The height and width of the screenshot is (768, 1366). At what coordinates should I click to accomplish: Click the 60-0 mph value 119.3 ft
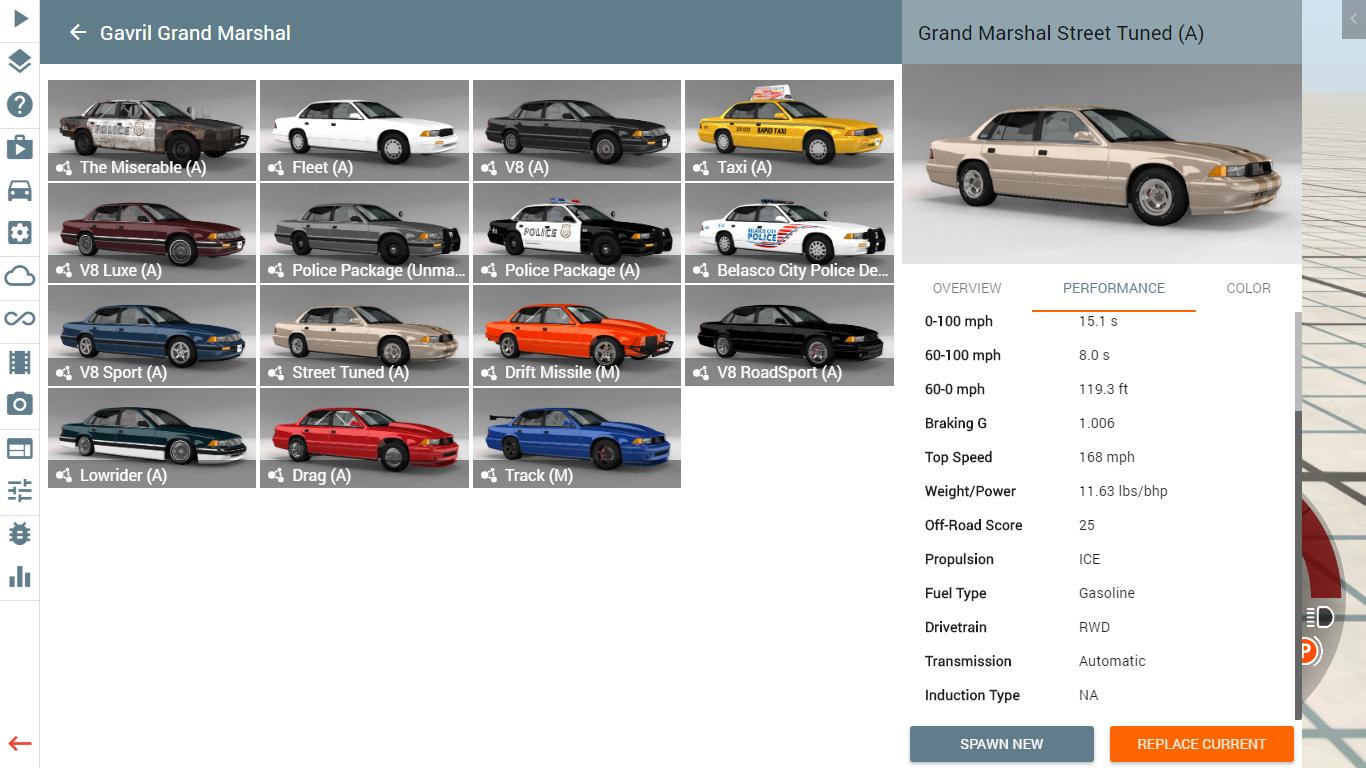pyautogui.click(x=1104, y=389)
